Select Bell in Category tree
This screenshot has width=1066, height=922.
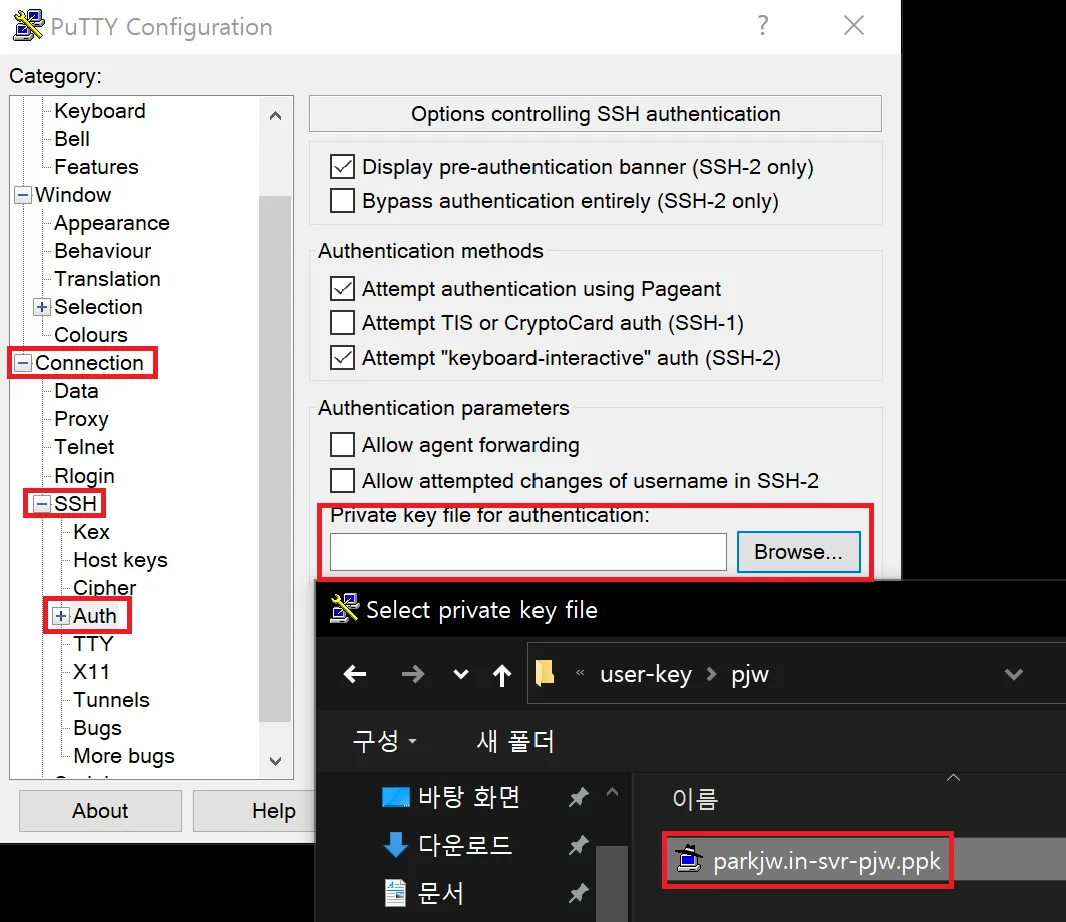point(72,139)
